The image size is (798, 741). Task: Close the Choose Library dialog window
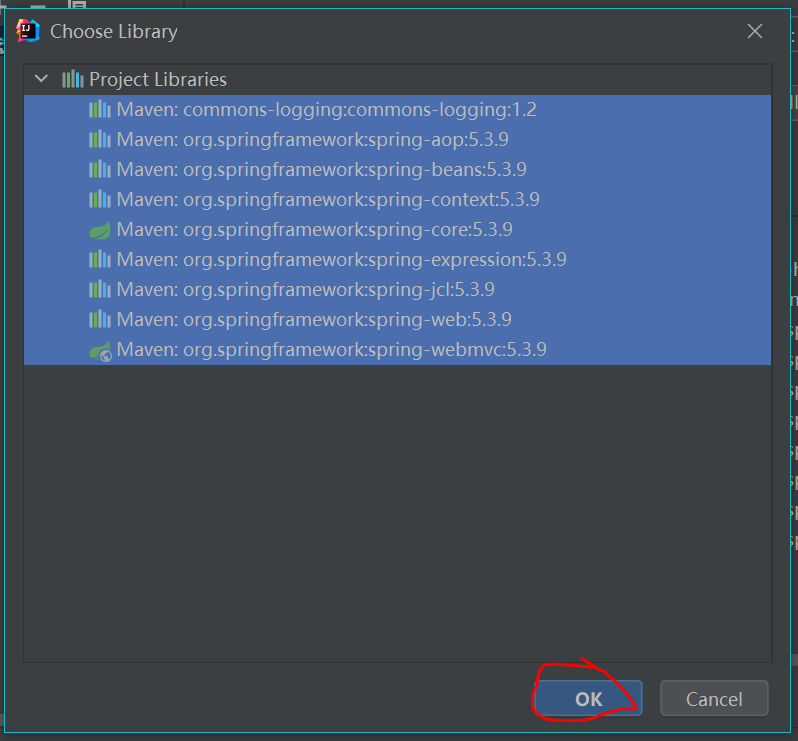point(755,32)
